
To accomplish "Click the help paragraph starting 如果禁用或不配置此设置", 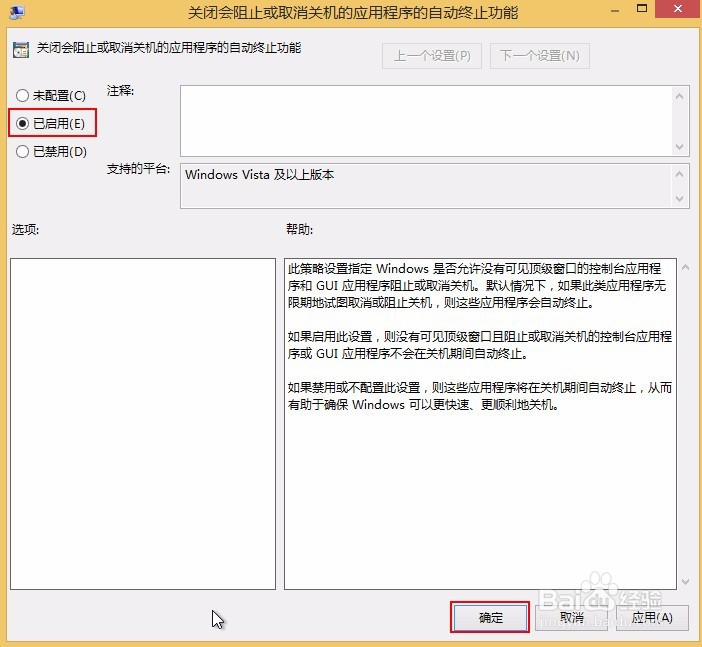I will (x=479, y=396).
